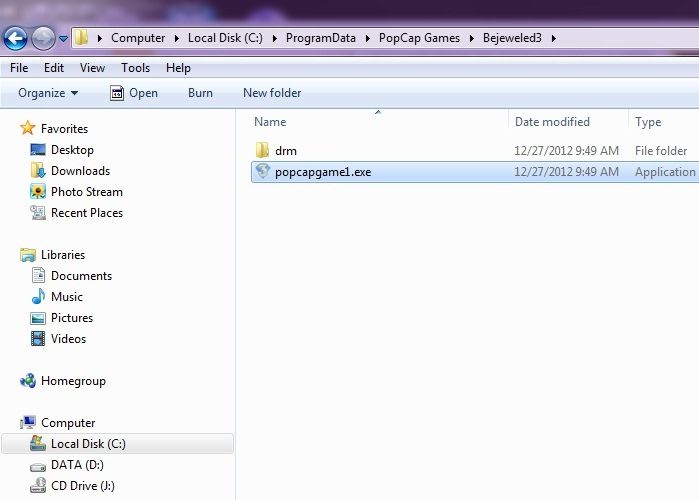Click the CD Drive (J:) disc icon
Screen dimensions: 699x500
pyautogui.click(x=38, y=485)
